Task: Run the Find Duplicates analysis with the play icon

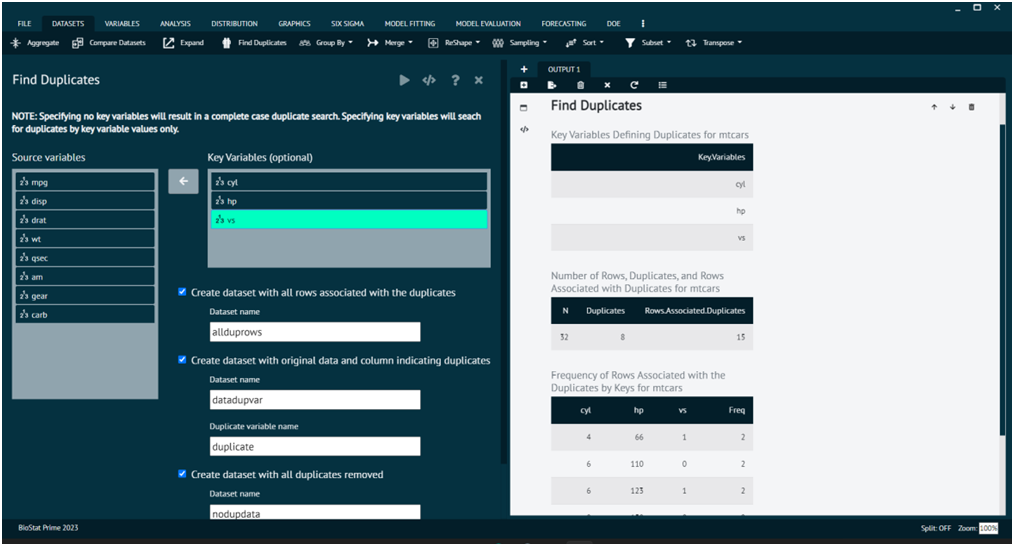Action: 404,80
